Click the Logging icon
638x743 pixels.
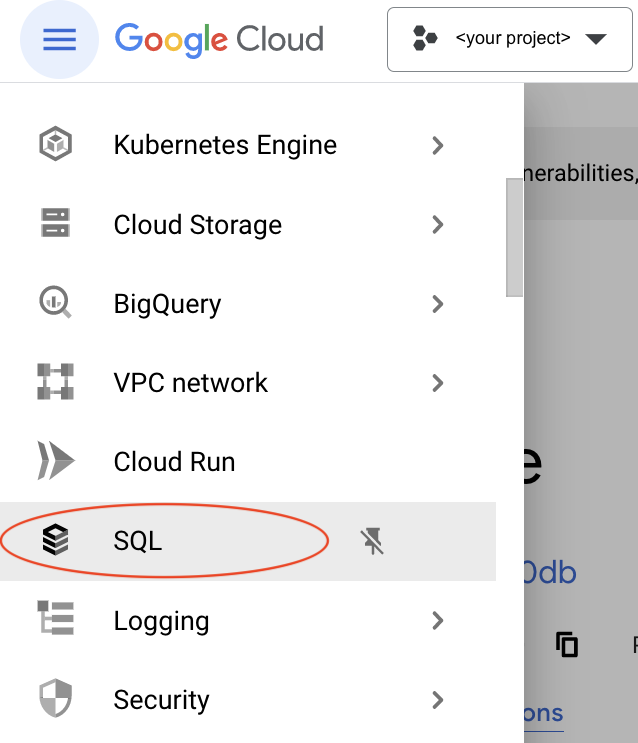pos(55,620)
